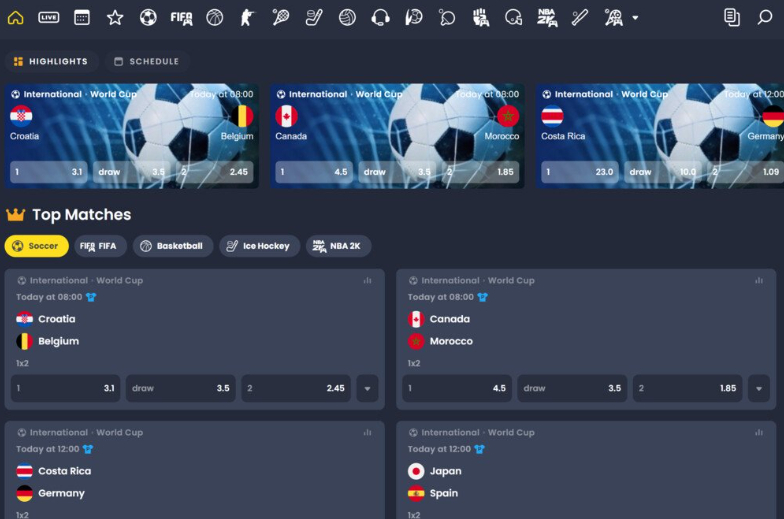The height and width of the screenshot is (519, 784).
Task: Bet on Morocco win at 1.85 in list
Action: point(688,388)
